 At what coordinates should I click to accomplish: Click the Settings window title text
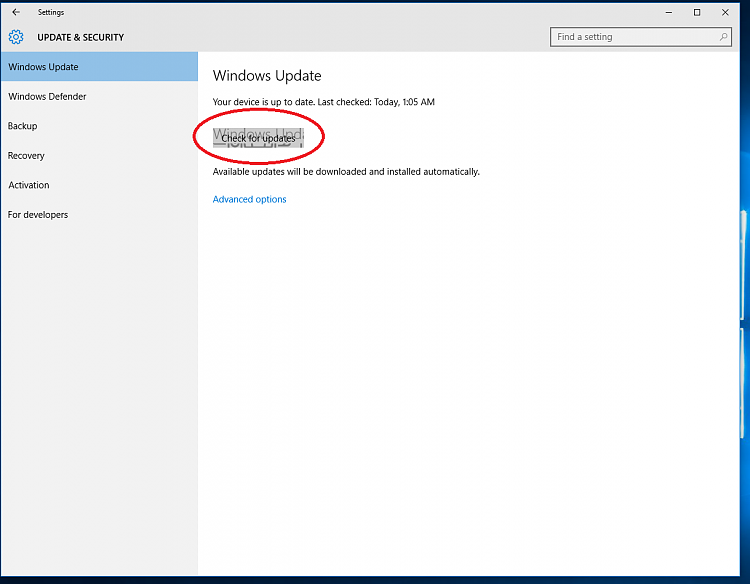51,12
